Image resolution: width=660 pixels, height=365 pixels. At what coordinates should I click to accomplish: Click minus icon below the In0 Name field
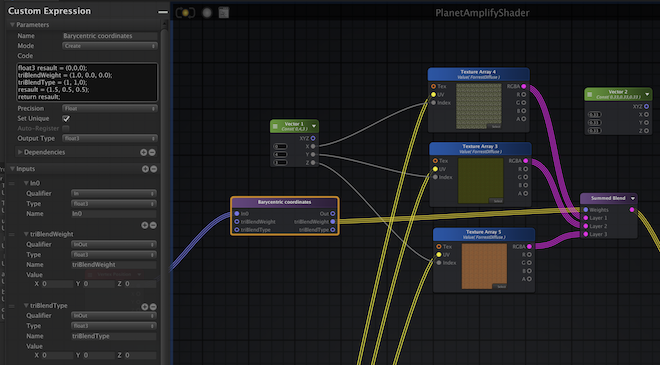click(153, 225)
